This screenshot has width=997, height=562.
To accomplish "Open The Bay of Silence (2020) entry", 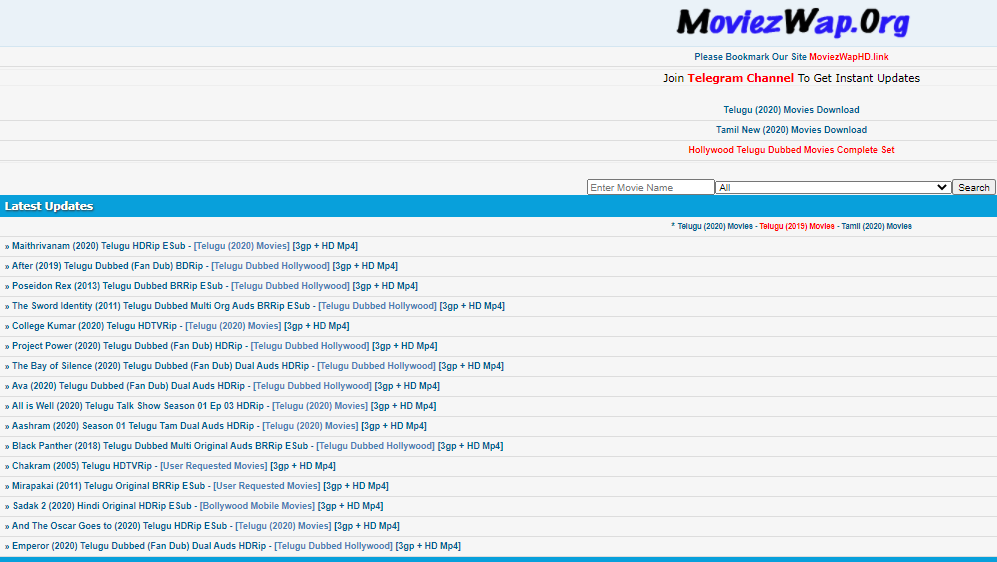I will click(x=160, y=366).
